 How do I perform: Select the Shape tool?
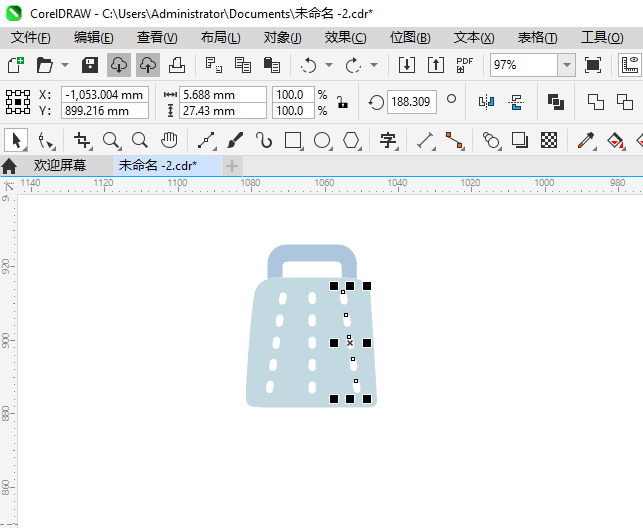pos(46,141)
